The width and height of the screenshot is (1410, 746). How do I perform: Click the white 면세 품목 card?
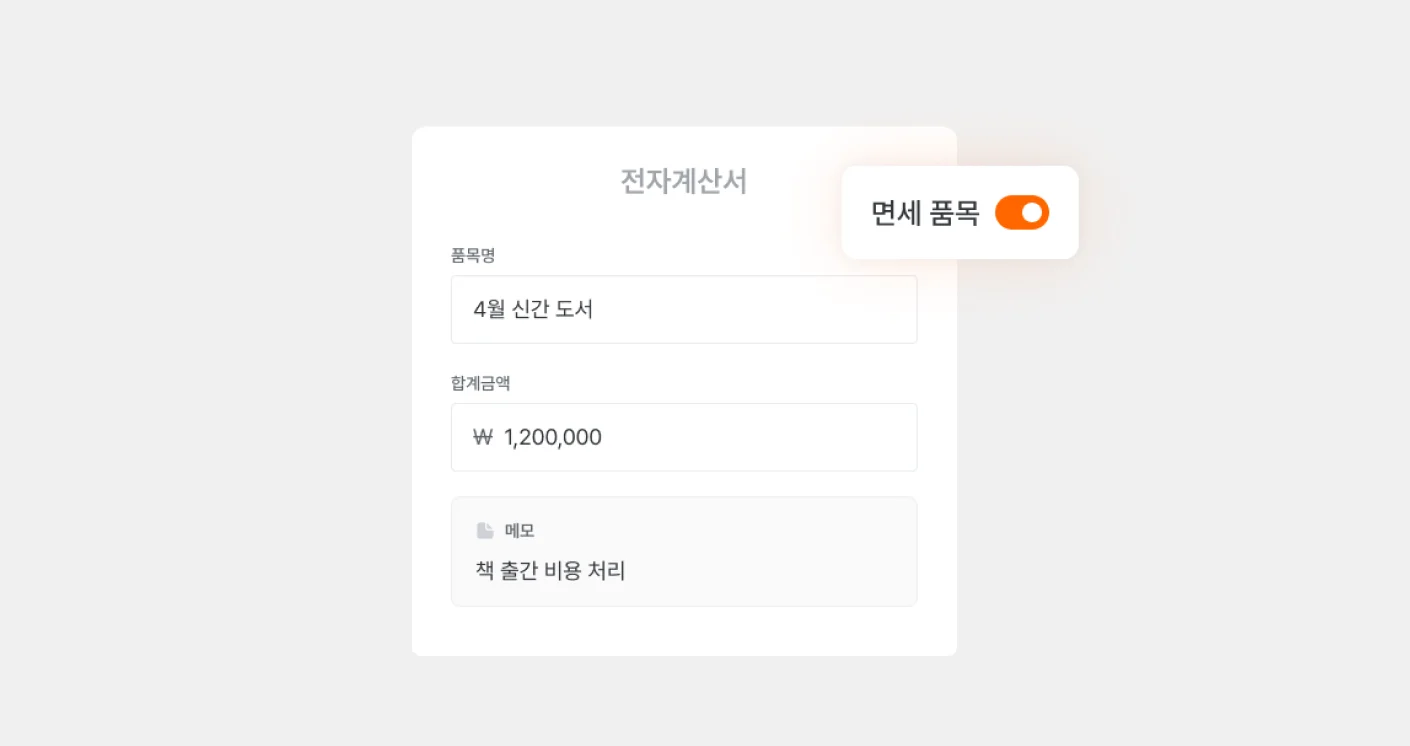[x=960, y=212]
